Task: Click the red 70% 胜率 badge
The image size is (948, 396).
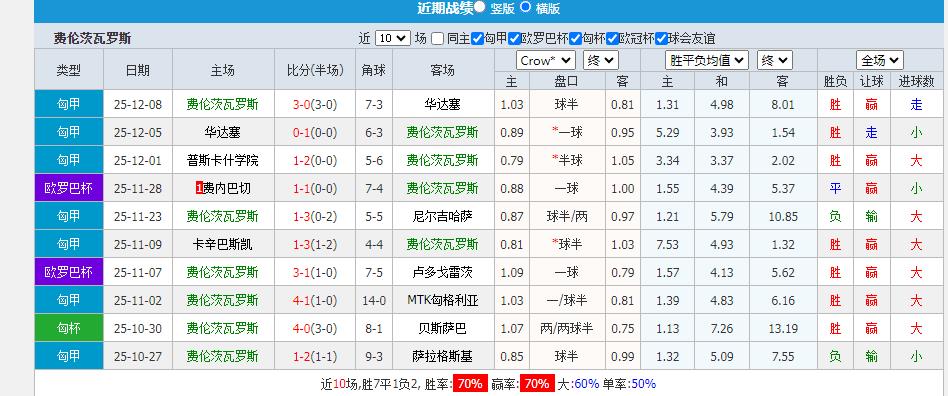Action: tap(470, 383)
